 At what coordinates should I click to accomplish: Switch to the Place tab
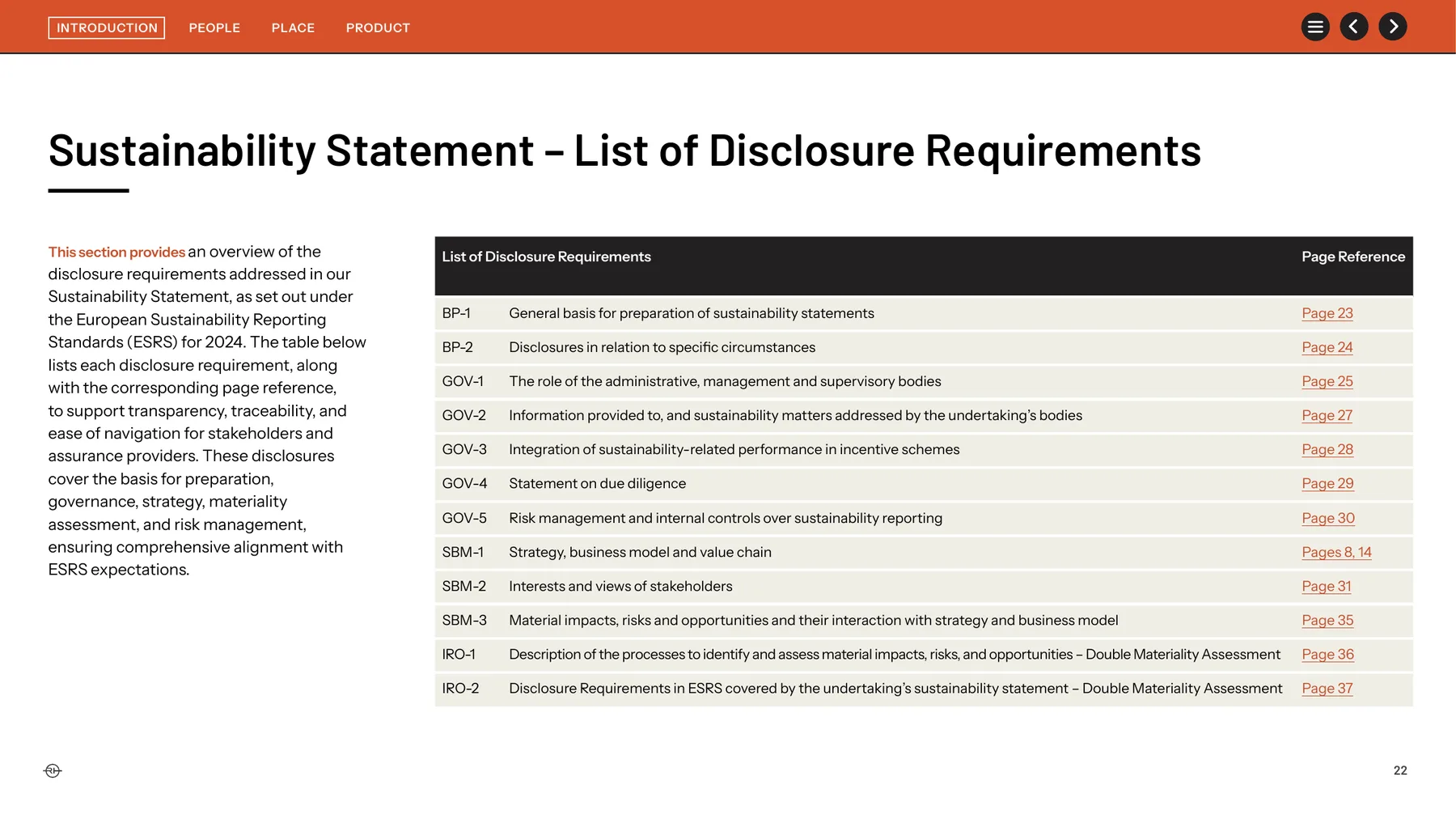[293, 28]
